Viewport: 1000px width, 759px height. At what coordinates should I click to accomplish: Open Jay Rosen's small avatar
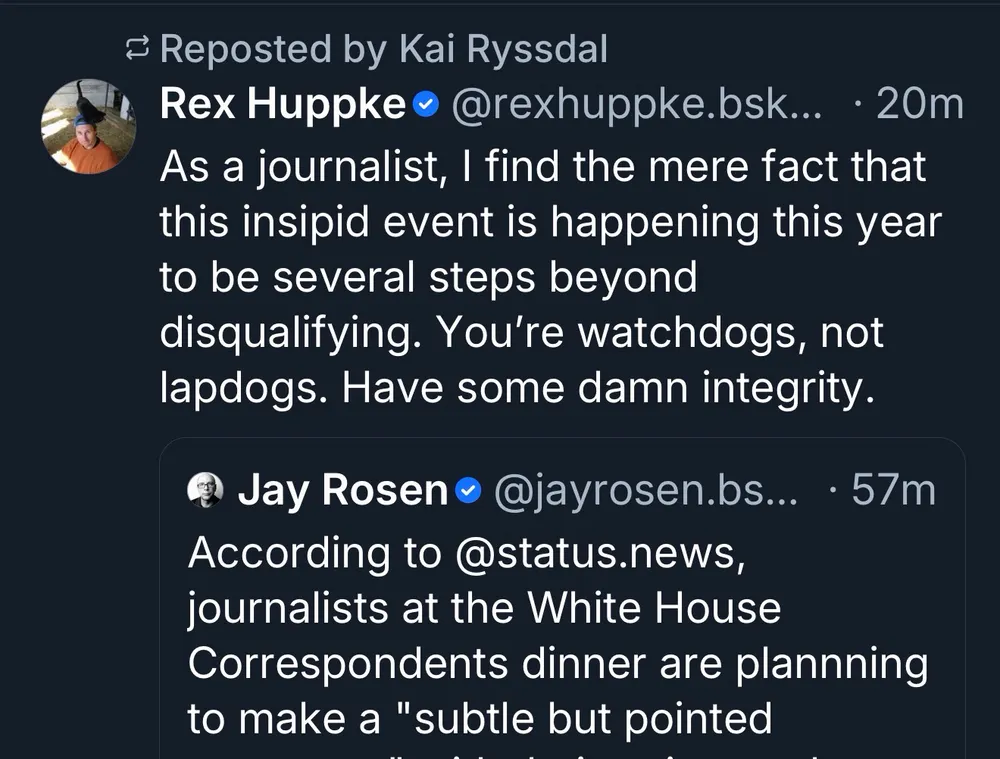coord(205,490)
